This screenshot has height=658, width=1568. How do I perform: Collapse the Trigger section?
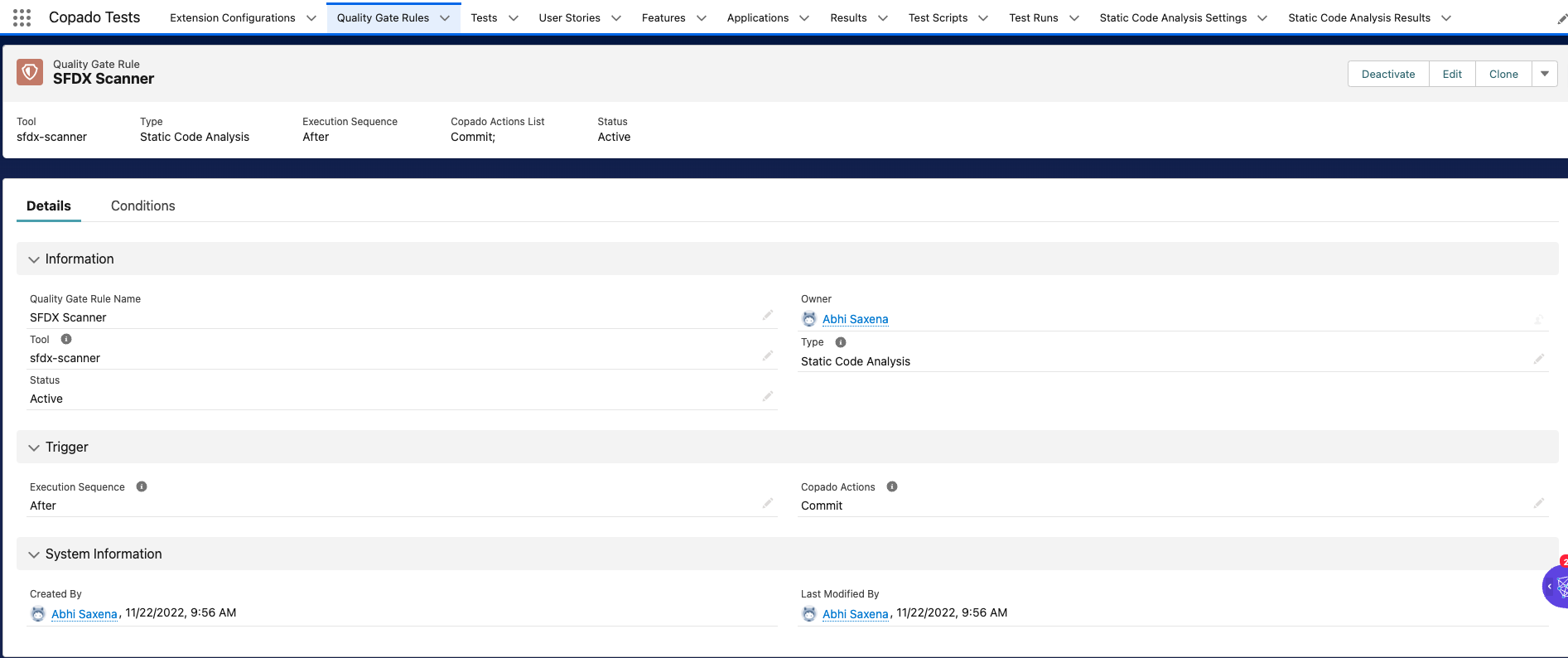tap(34, 448)
